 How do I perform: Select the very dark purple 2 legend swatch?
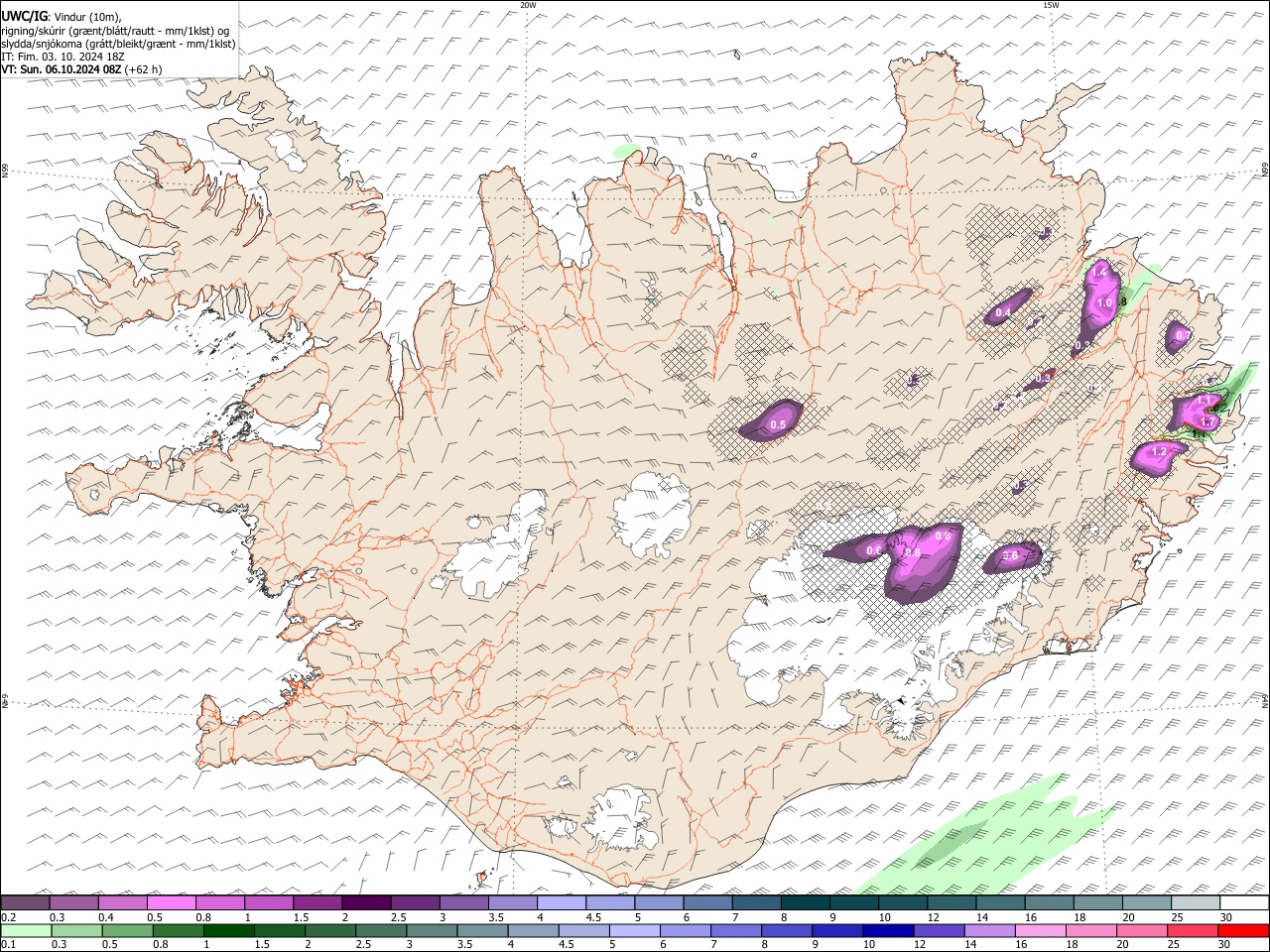(x=366, y=902)
